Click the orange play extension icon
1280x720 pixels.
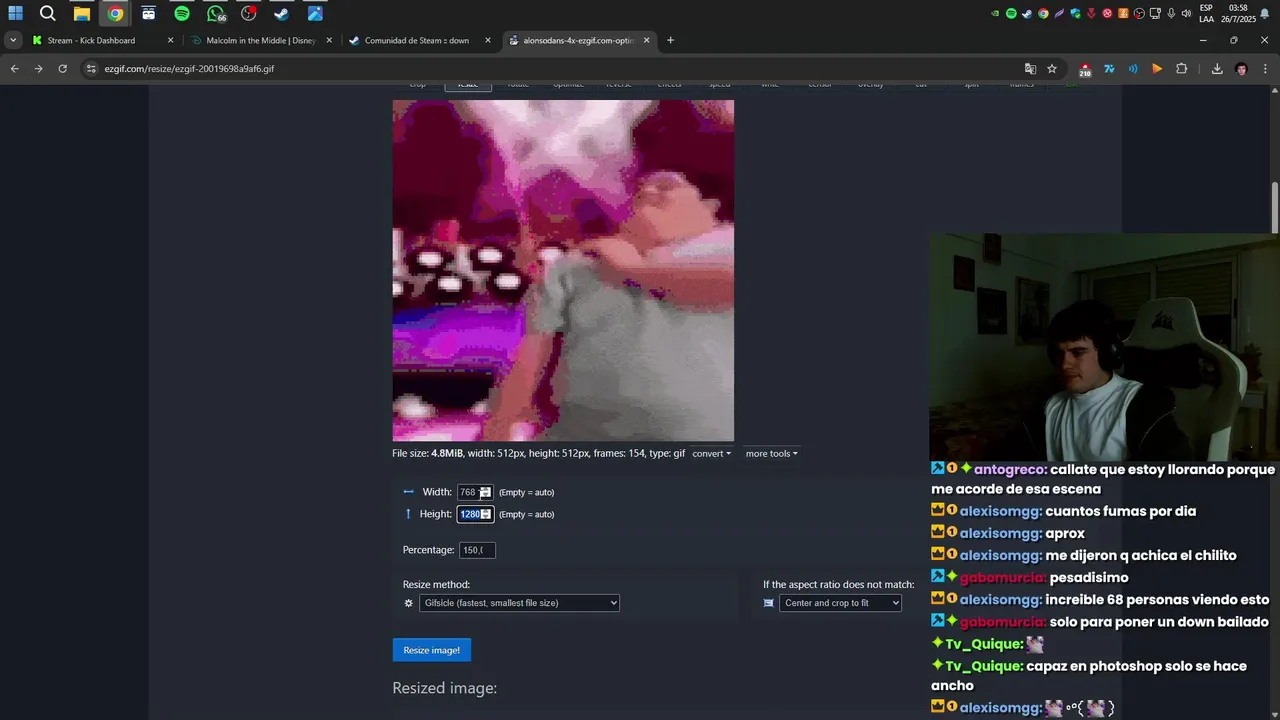1157,69
